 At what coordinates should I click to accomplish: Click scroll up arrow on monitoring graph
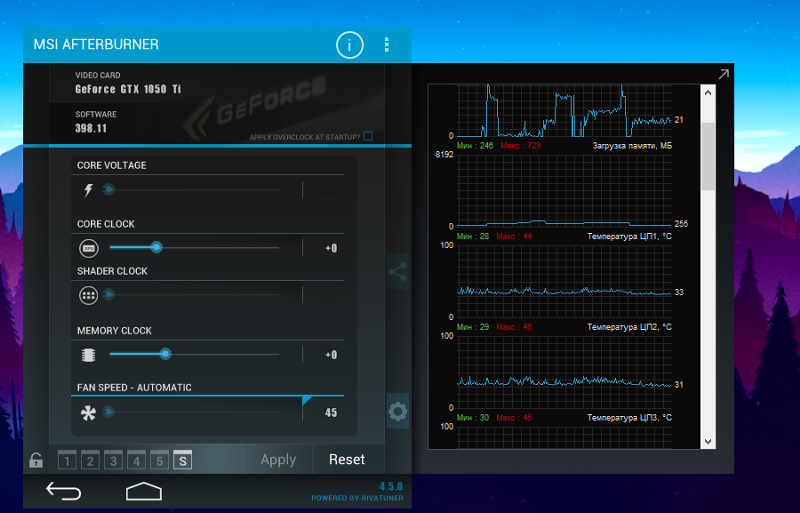(708, 93)
